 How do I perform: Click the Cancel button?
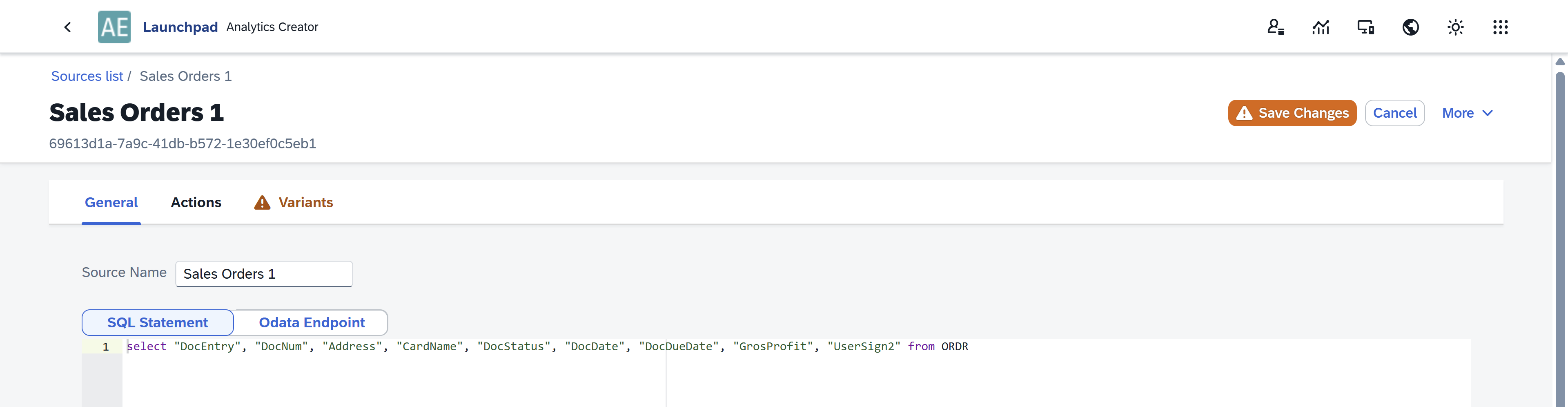[x=1394, y=113]
